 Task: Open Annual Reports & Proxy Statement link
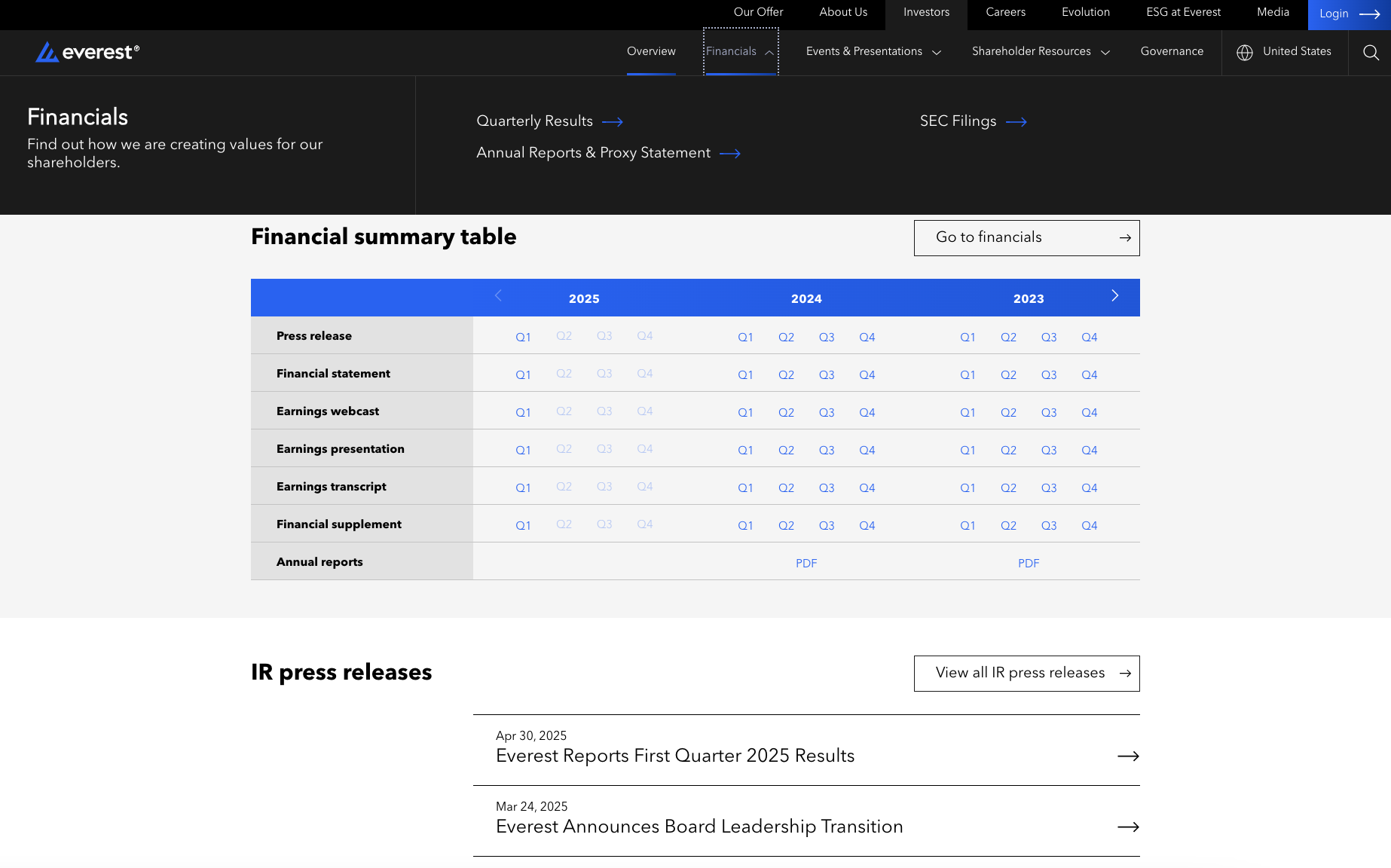[x=593, y=153]
